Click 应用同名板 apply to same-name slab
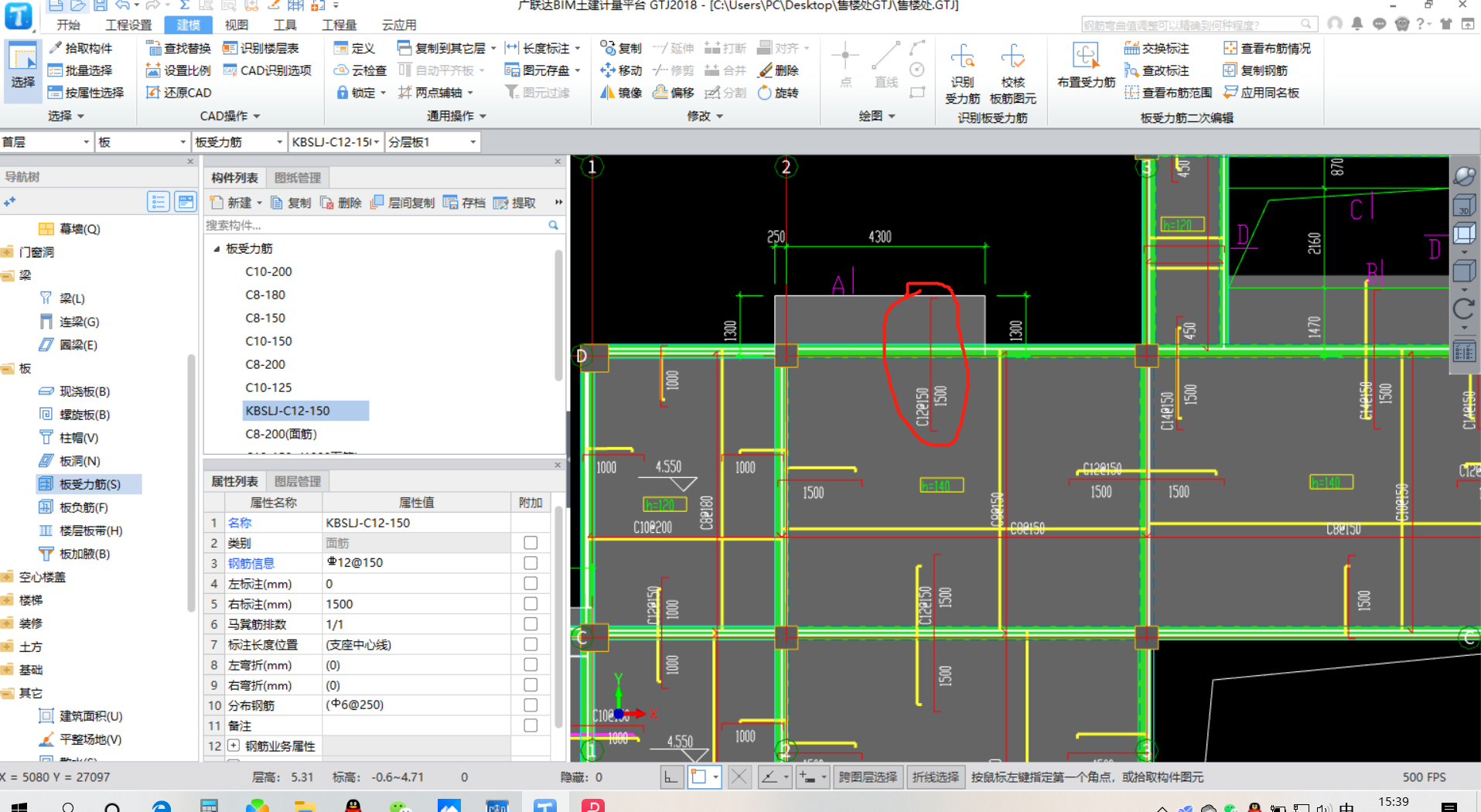1481x812 pixels. tap(1261, 93)
